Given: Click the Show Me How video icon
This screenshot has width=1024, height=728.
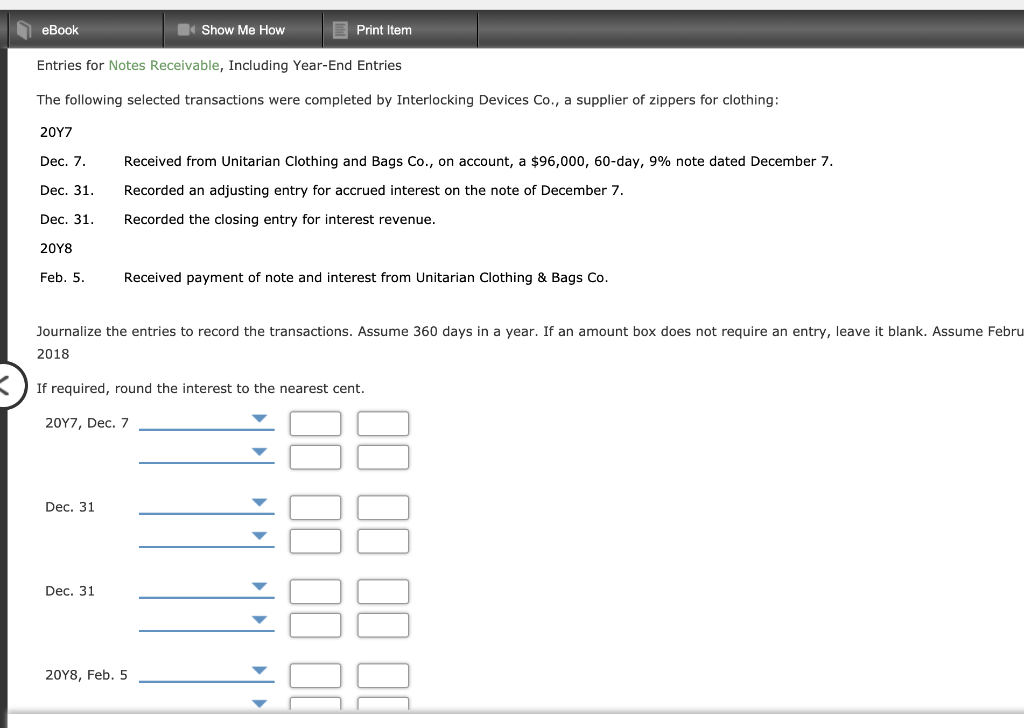Looking at the screenshot, I should (186, 29).
